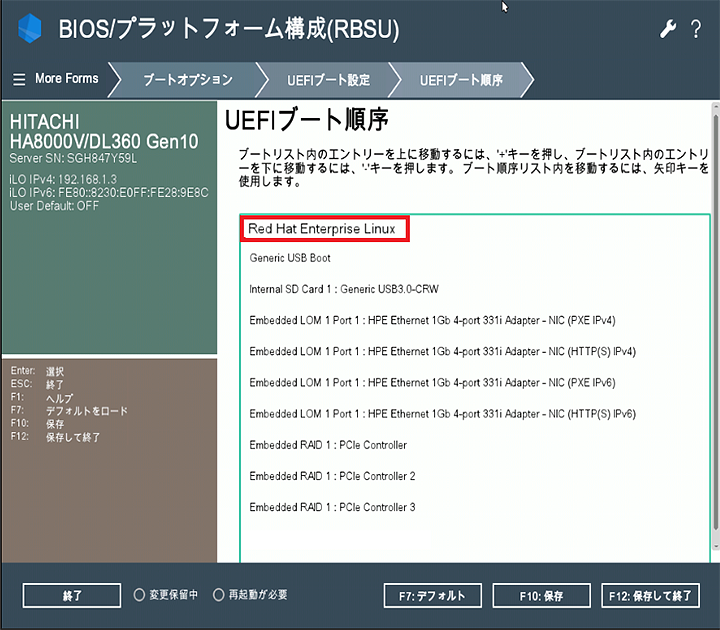Click the vertical scrollbar of the boot list
Viewport: 720px width, 630px height.
pyautogui.click(x=715, y=321)
